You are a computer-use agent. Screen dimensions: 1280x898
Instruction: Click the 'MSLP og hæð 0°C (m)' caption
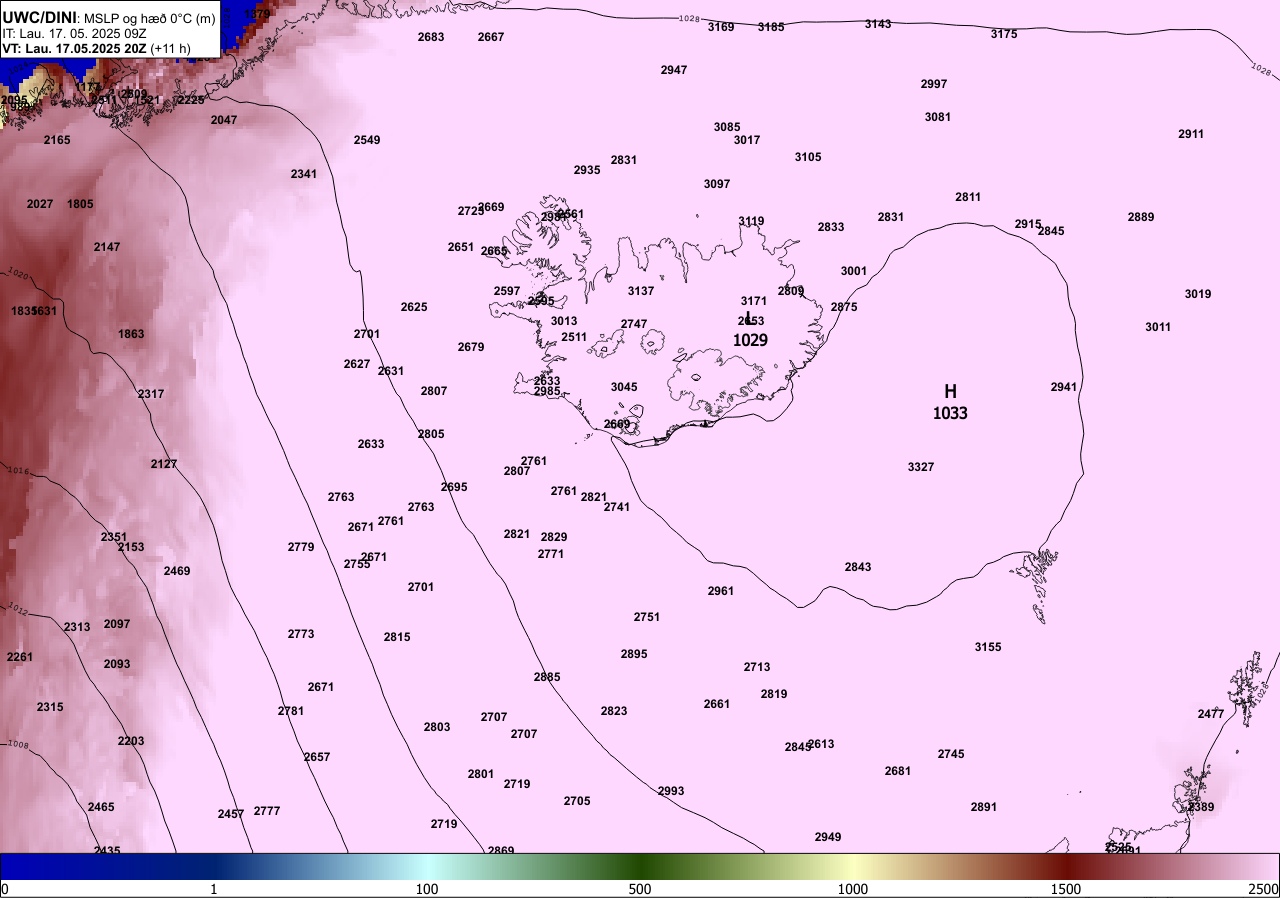[x=149, y=18]
